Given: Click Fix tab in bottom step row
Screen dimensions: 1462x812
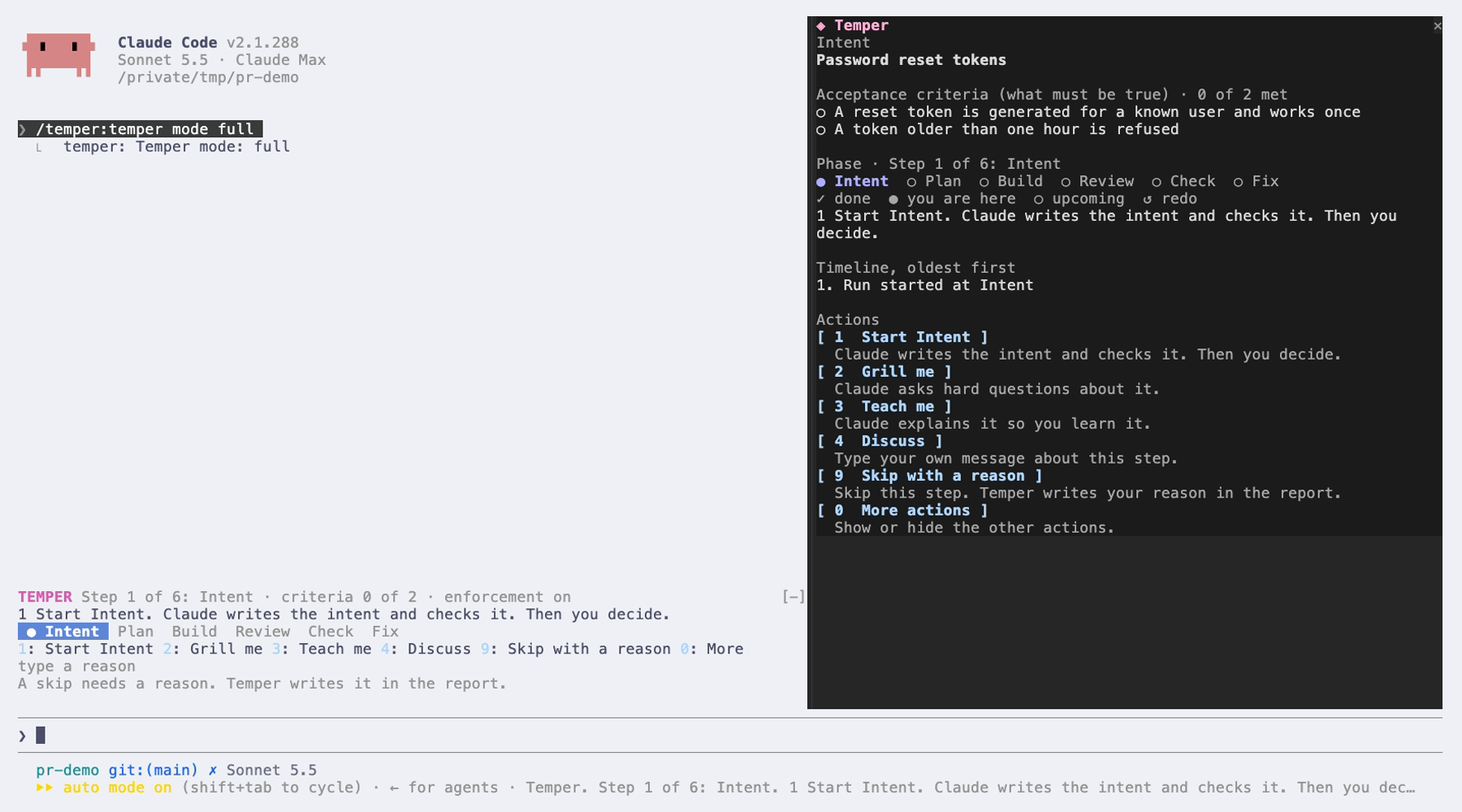Looking at the screenshot, I should tap(385, 632).
